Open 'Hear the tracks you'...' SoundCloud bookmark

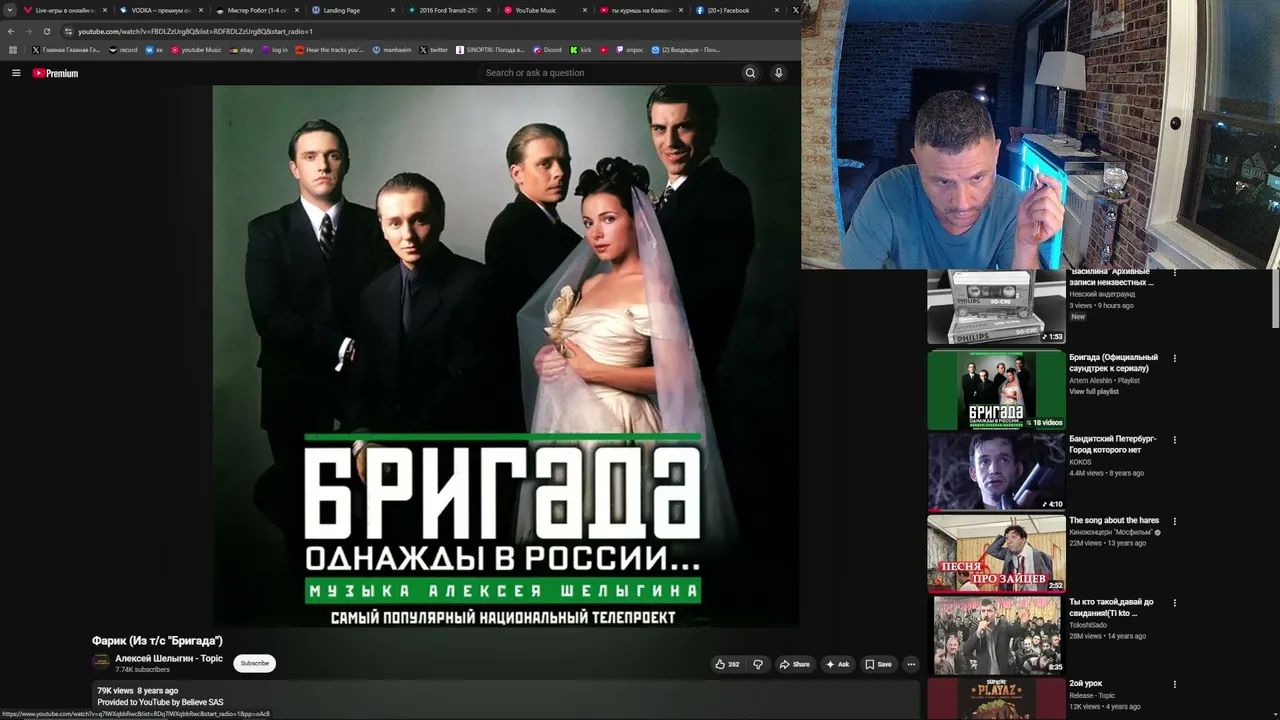329,49
